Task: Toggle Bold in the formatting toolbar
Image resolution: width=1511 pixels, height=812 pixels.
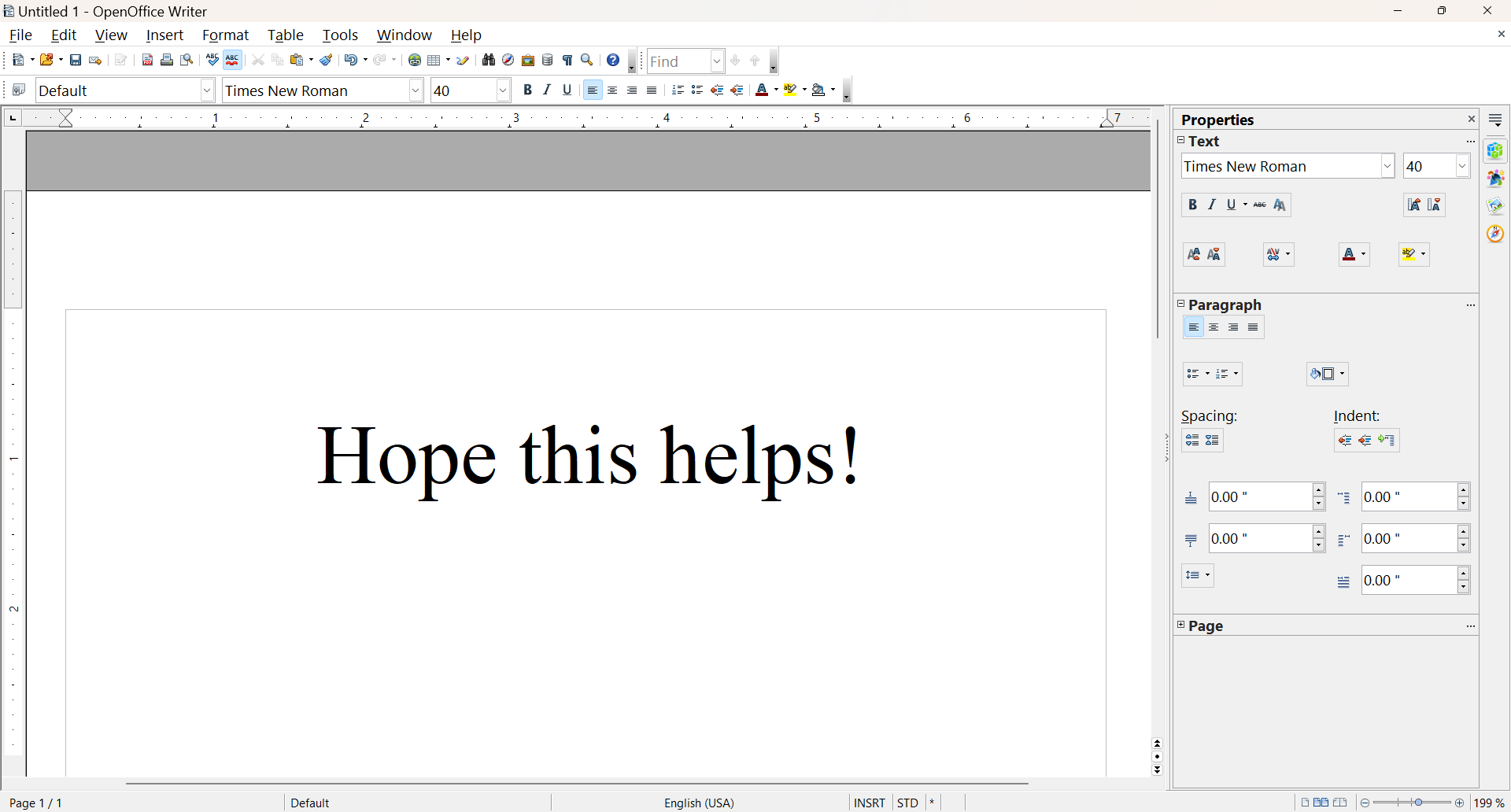Action: tap(527, 90)
